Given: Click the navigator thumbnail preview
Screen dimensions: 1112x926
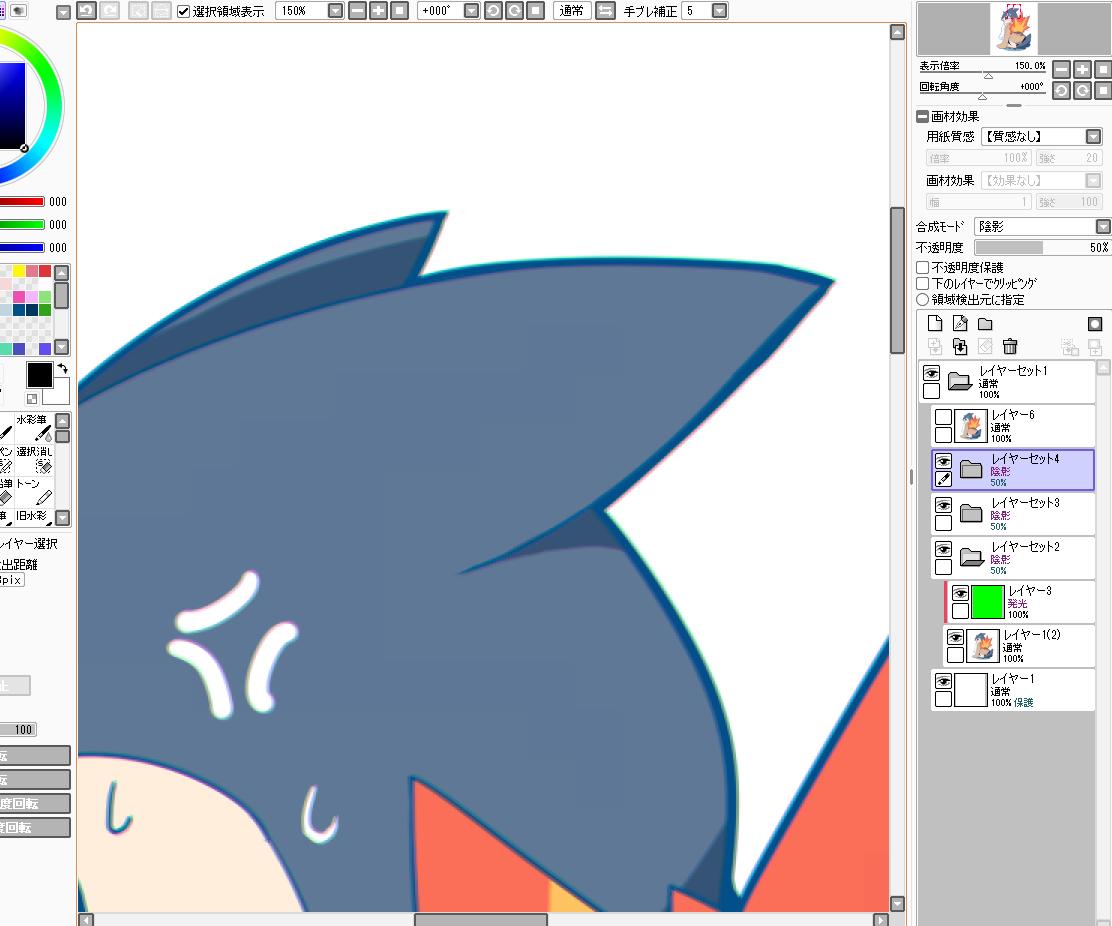Looking at the screenshot, I should coord(1012,28).
